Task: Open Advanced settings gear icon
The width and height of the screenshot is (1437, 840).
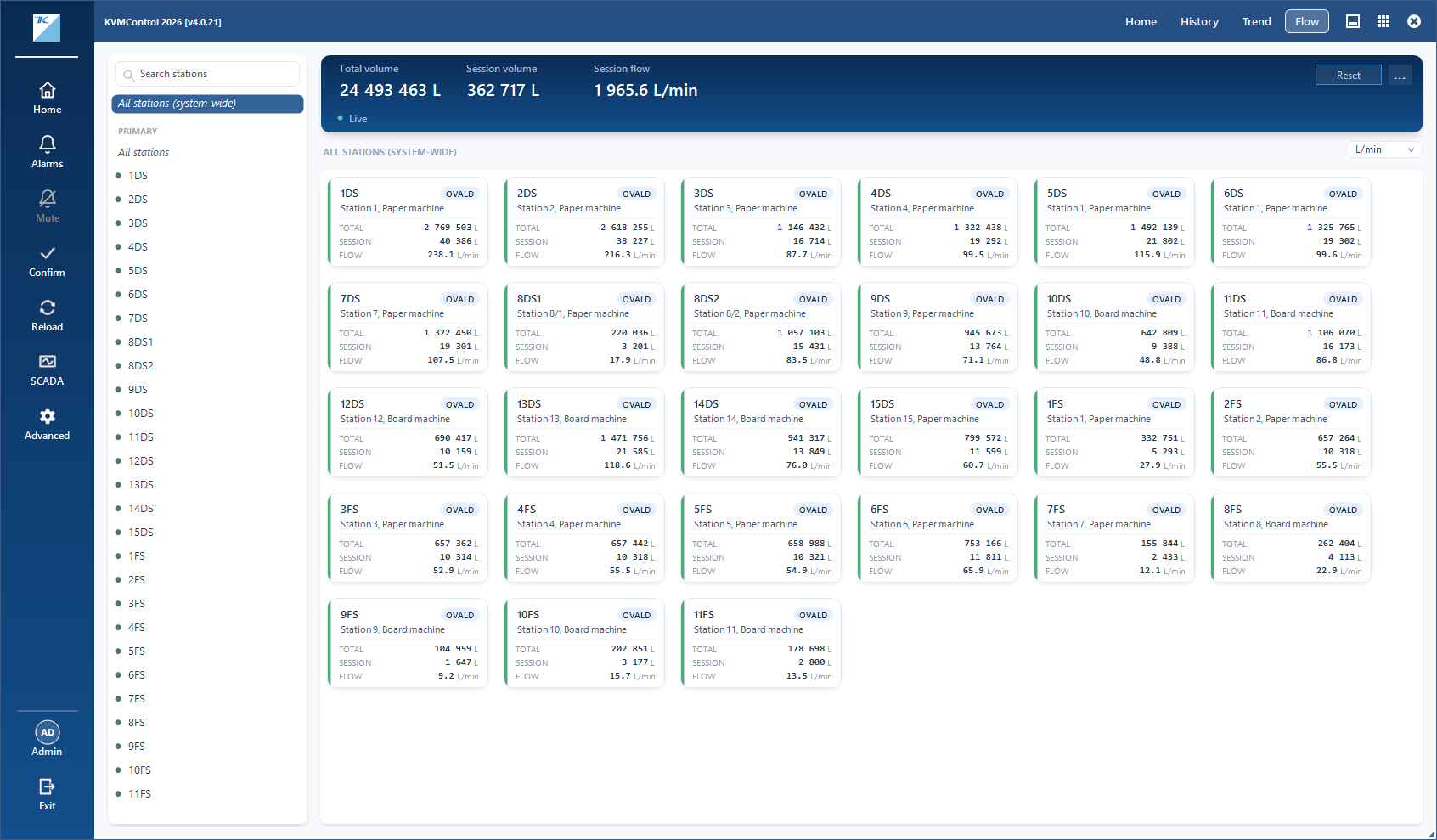Action: point(48,416)
